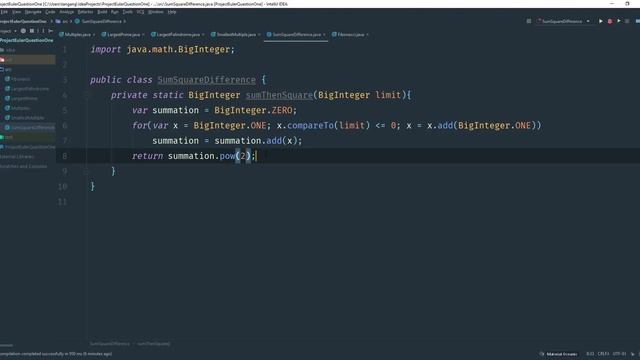
Task: Click the sumThenSquare breadcrumb at editor bottom
Action: click(153, 344)
